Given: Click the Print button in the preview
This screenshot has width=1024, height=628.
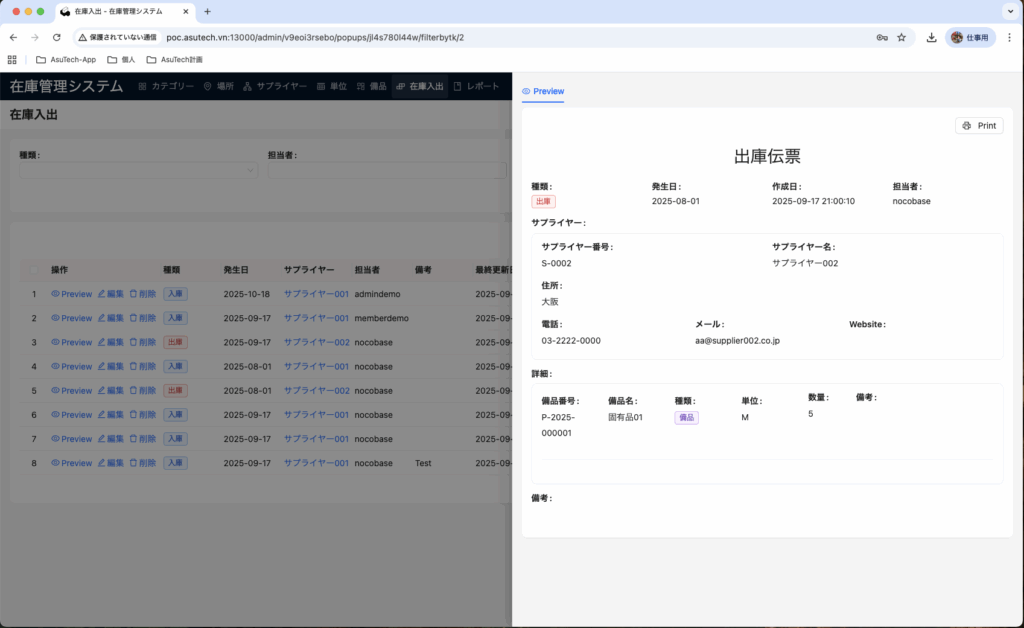Looking at the screenshot, I should point(979,126).
